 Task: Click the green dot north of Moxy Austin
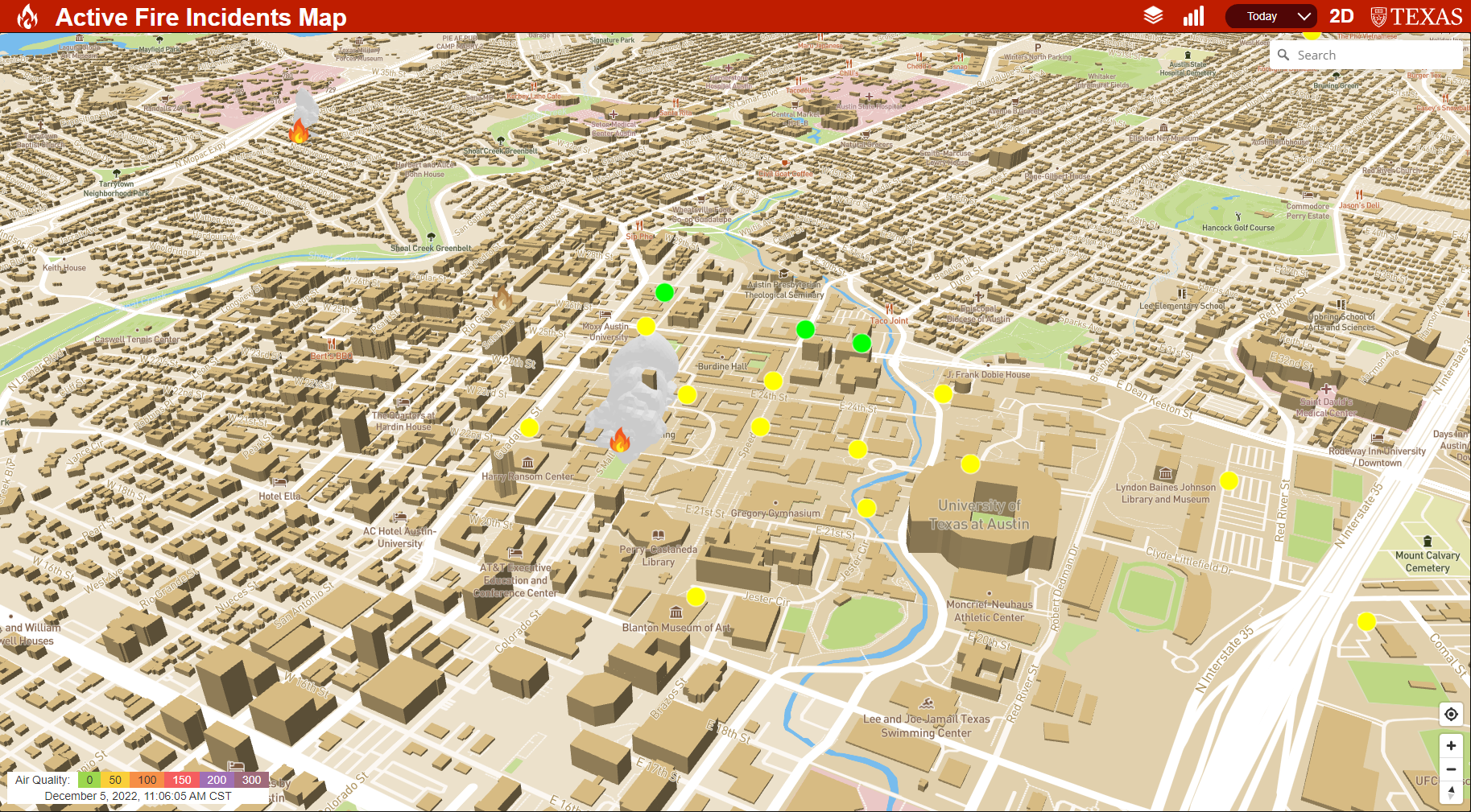click(664, 292)
